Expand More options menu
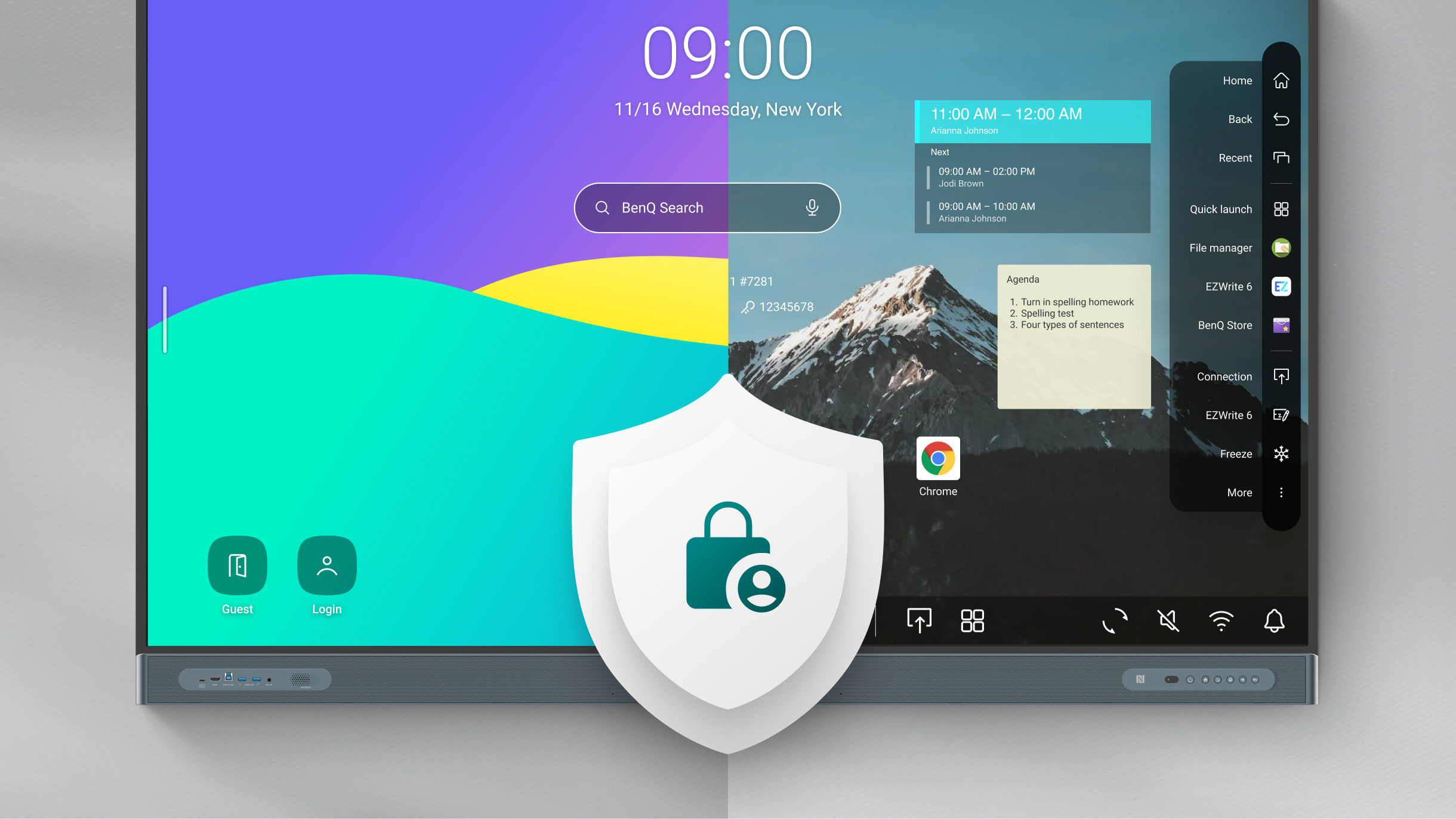1456x819 pixels. click(1280, 492)
